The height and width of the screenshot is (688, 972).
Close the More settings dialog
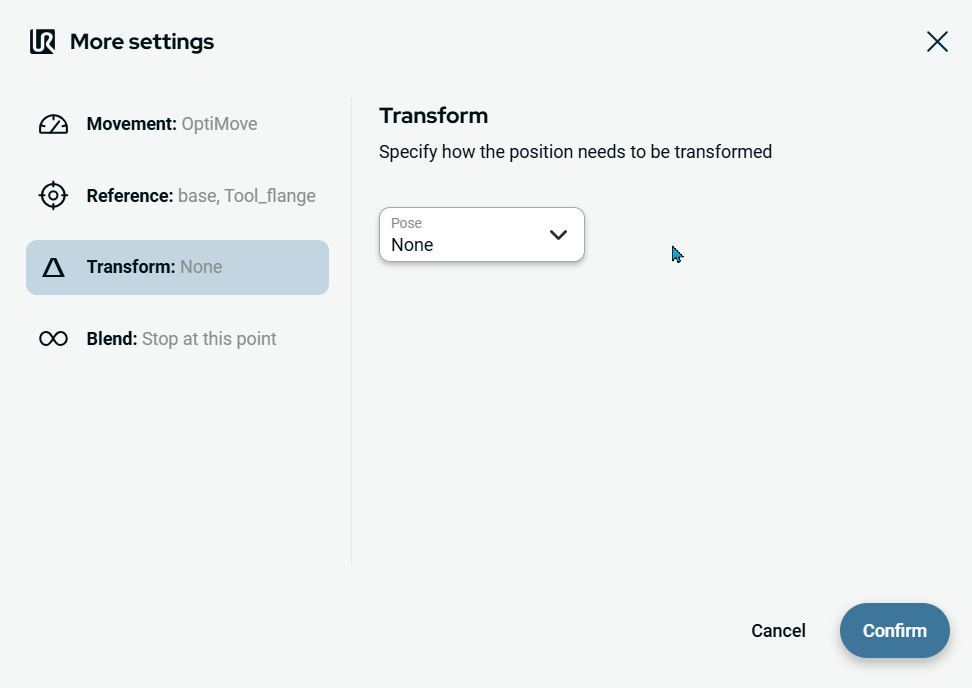pos(937,41)
